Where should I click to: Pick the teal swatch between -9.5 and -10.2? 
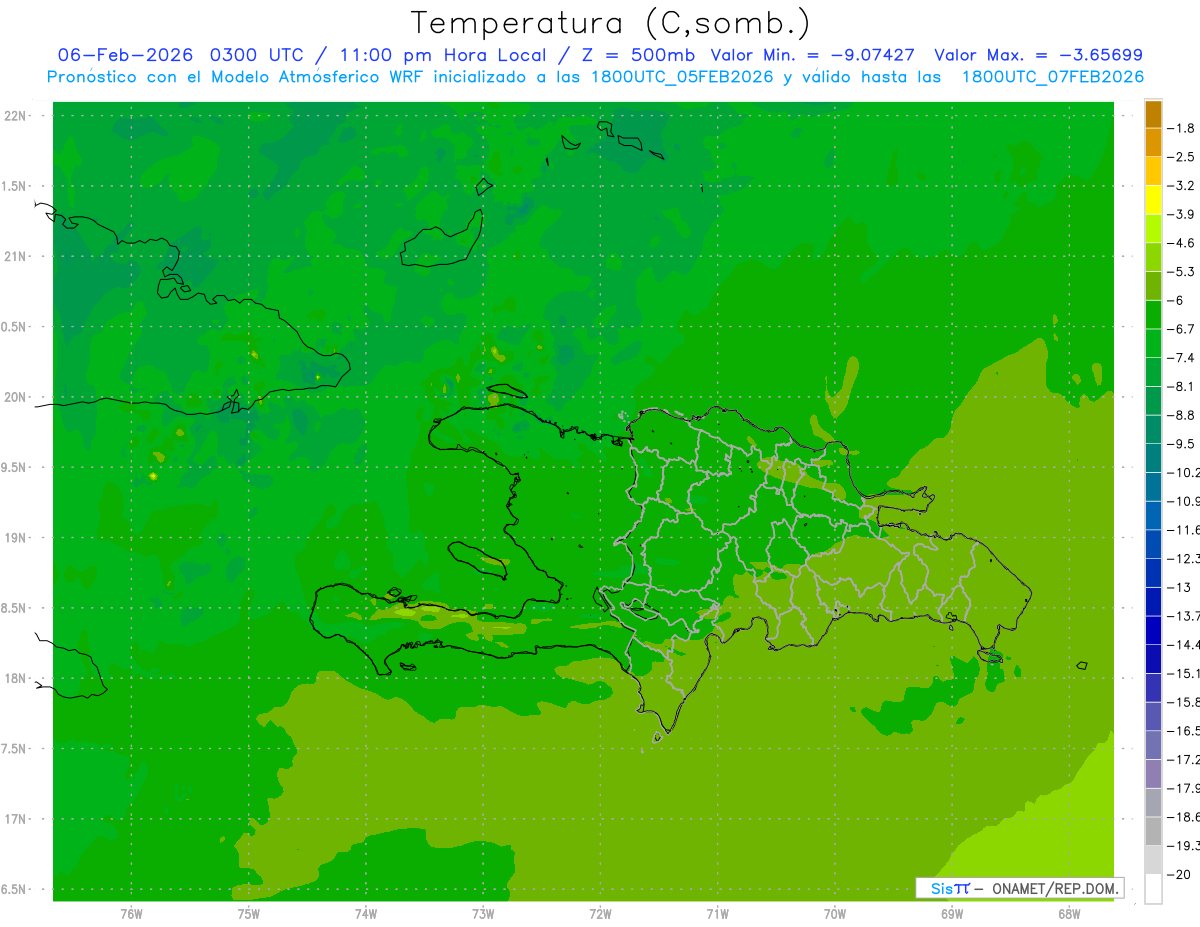point(1153,458)
